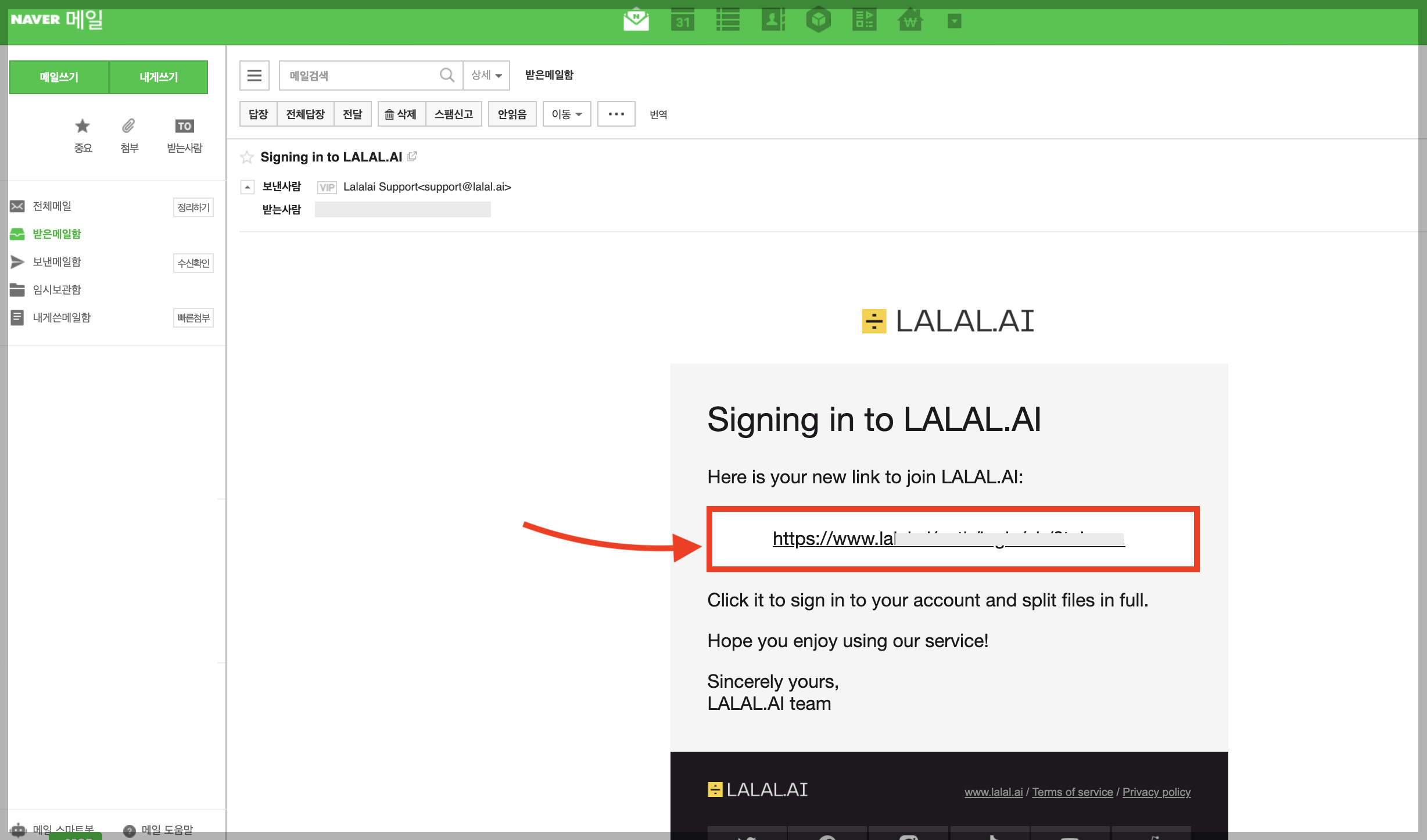
Task: Open the 보낸메일함 sent folder
Action: [x=56, y=262]
